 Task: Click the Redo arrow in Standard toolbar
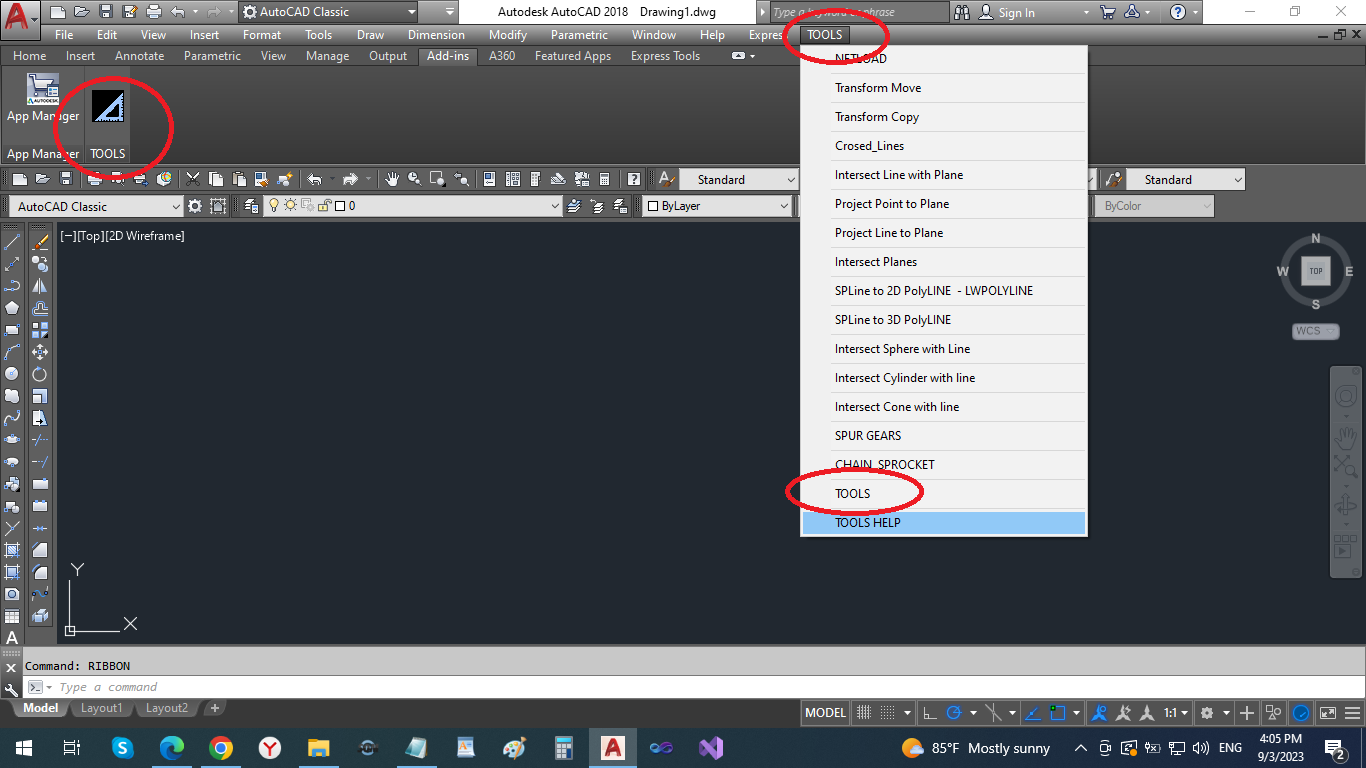[350, 179]
